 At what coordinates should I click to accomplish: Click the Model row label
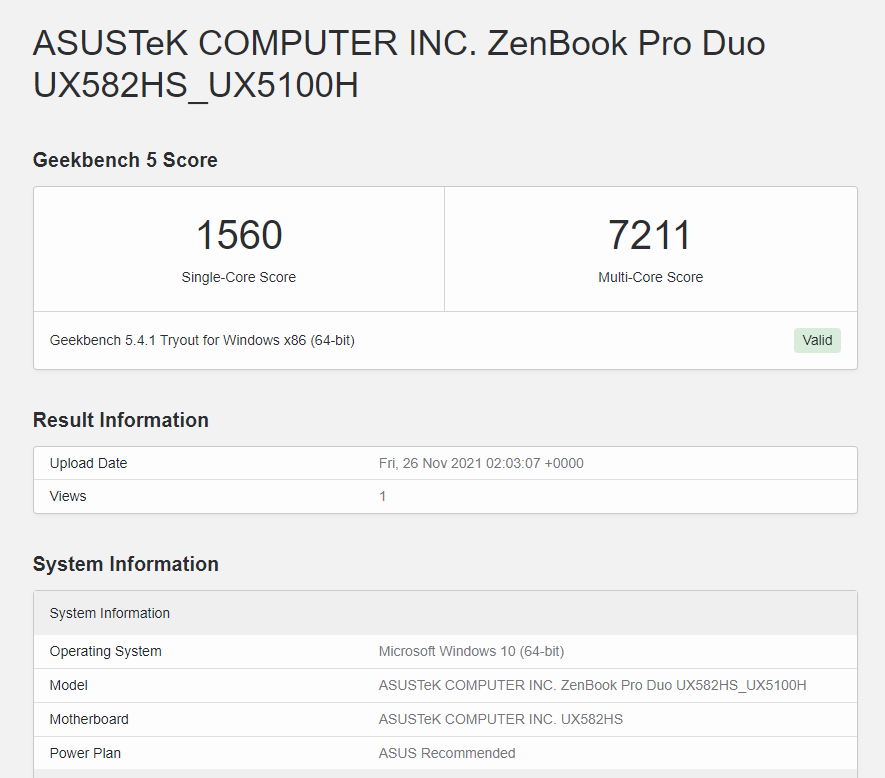click(68, 685)
